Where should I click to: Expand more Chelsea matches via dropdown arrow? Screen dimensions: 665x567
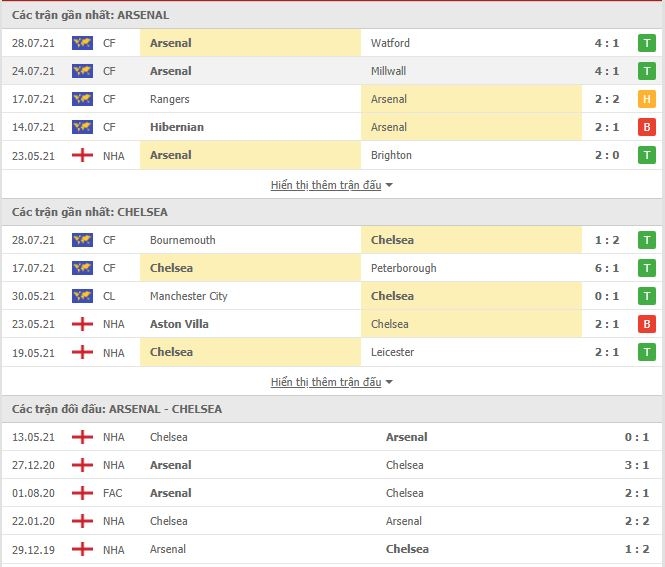[x=389, y=382]
